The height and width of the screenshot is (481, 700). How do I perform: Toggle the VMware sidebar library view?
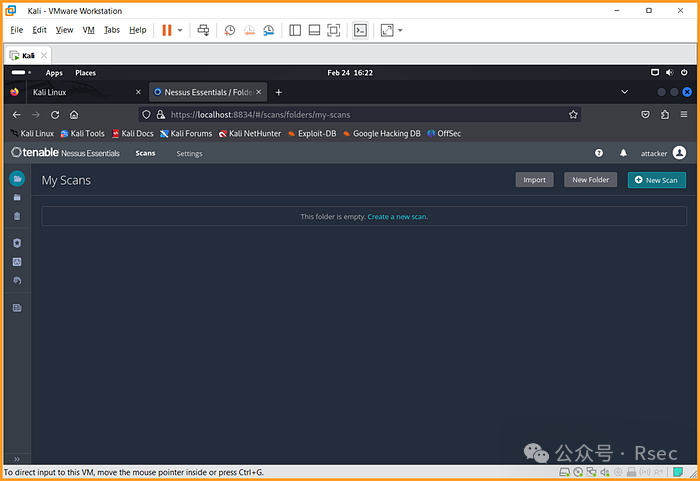(295, 30)
